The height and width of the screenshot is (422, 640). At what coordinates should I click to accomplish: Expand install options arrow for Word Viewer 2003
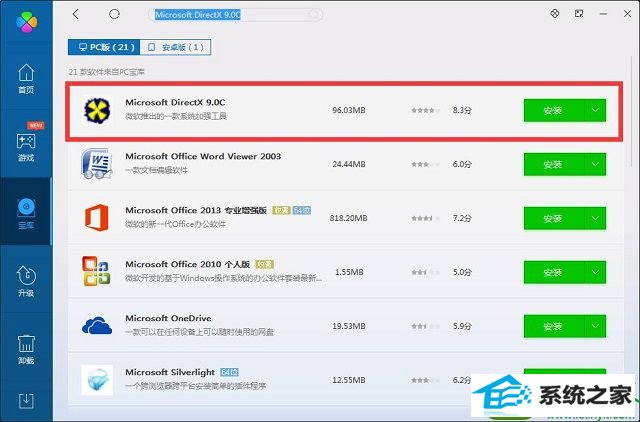(x=596, y=164)
